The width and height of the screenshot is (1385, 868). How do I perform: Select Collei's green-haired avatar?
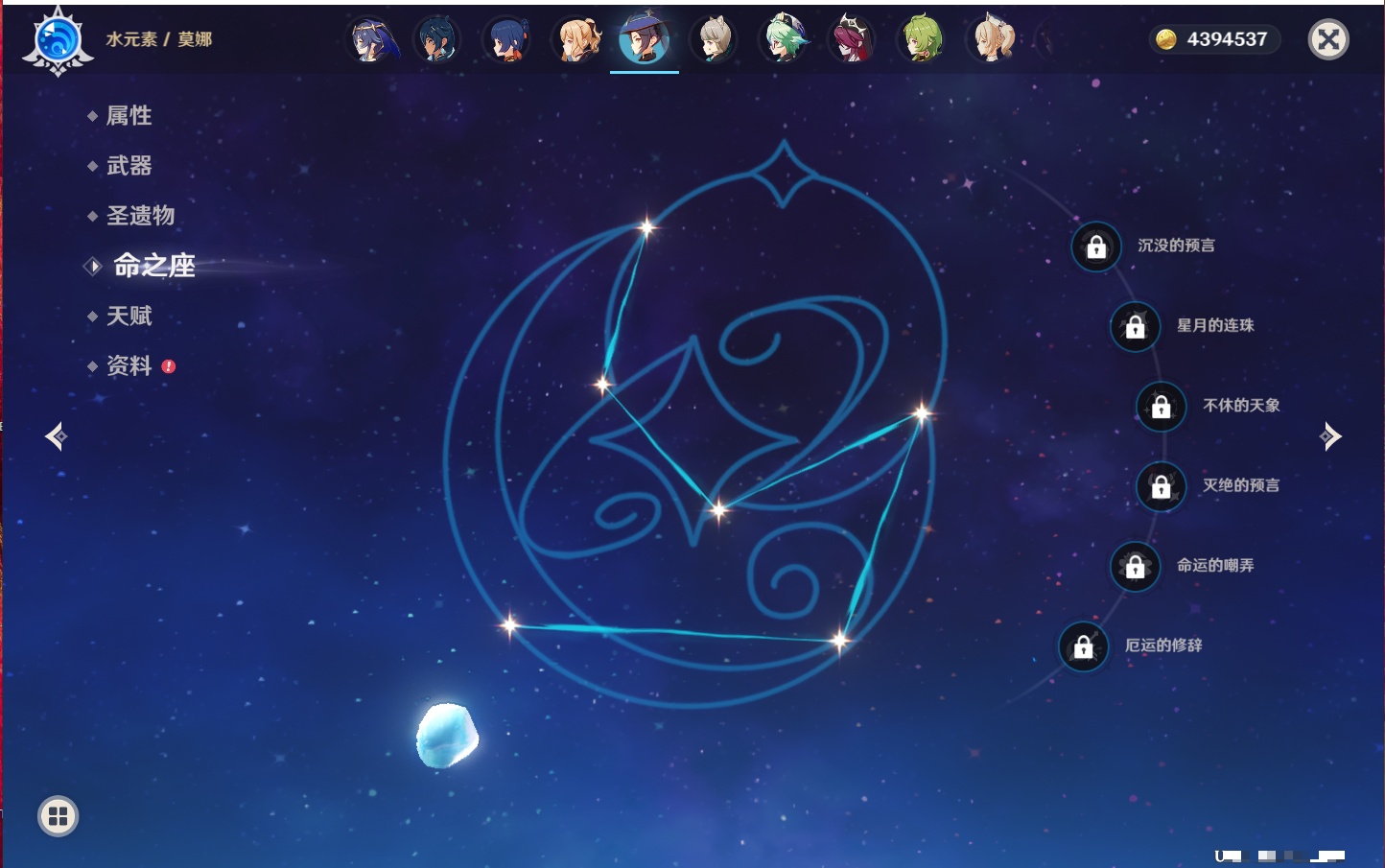(x=922, y=40)
